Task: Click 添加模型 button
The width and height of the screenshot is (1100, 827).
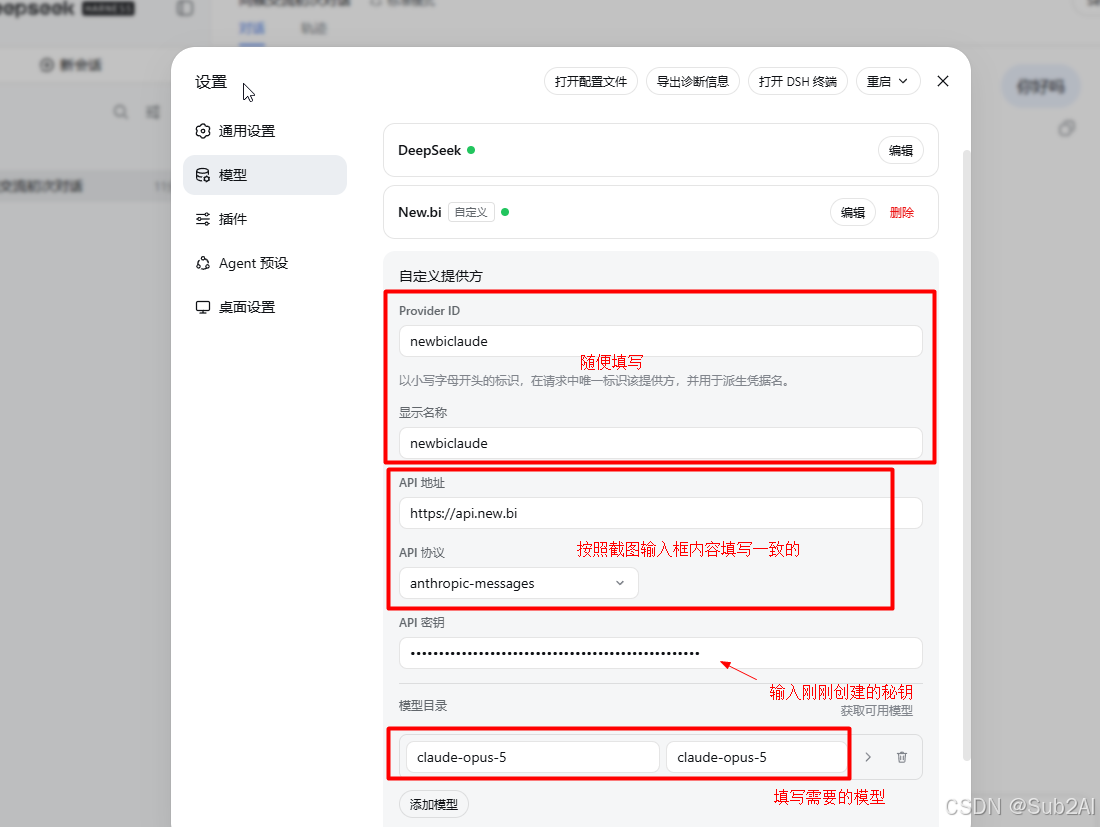Action: 434,804
